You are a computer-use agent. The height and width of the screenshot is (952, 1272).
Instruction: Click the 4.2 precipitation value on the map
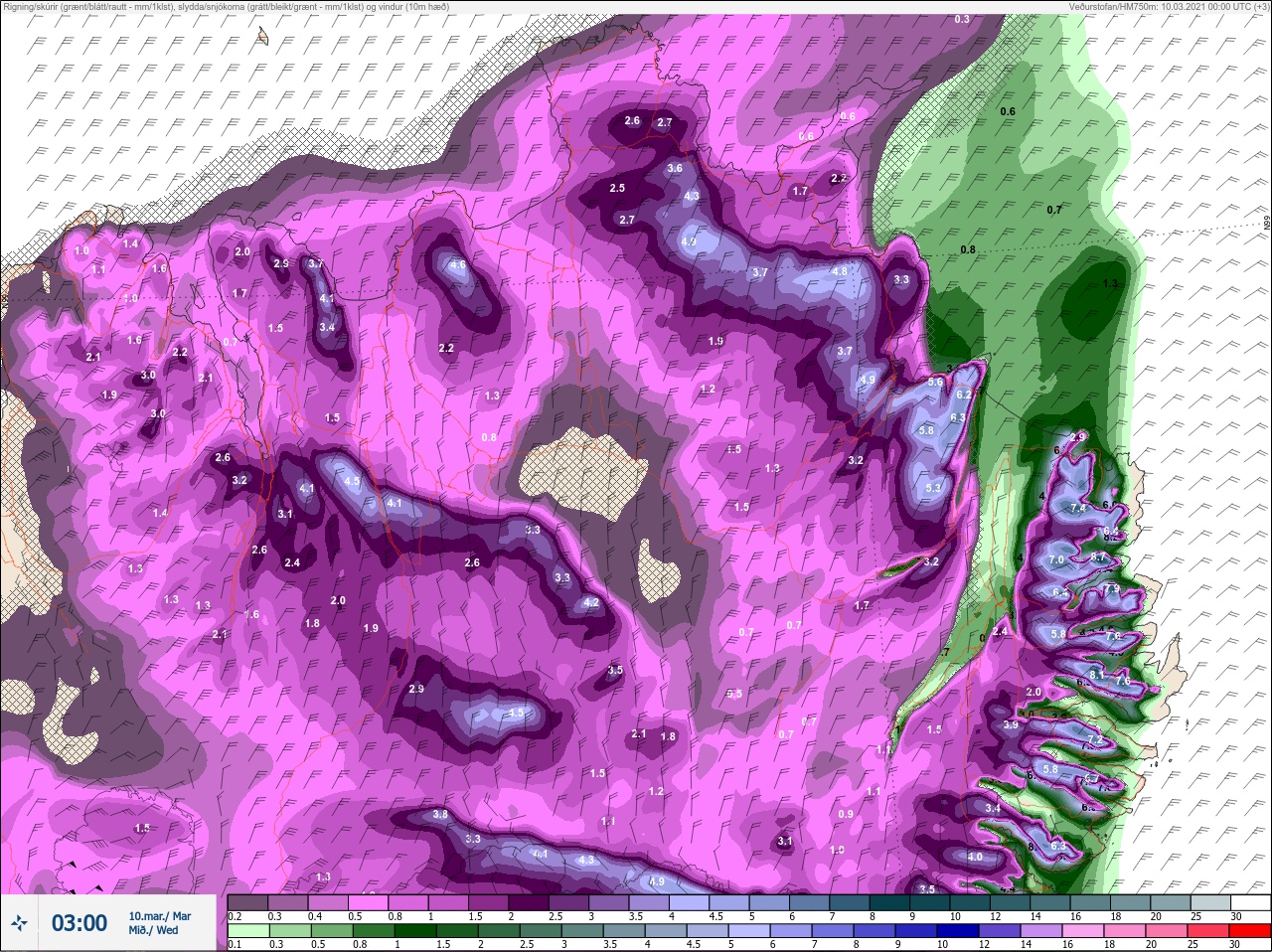point(591,602)
